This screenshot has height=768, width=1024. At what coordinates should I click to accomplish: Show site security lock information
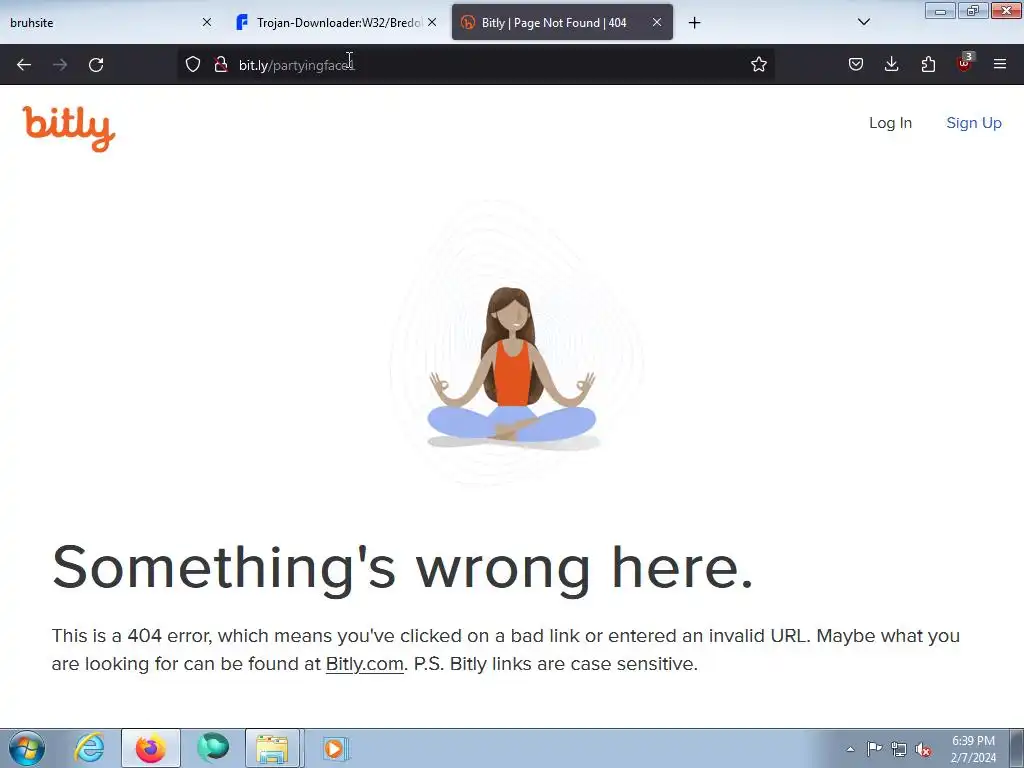(221, 64)
